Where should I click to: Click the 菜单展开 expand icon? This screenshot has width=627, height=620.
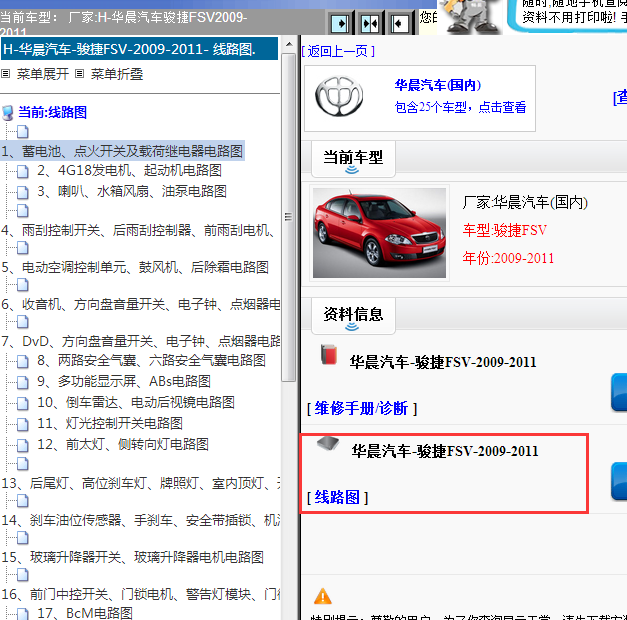point(6,74)
